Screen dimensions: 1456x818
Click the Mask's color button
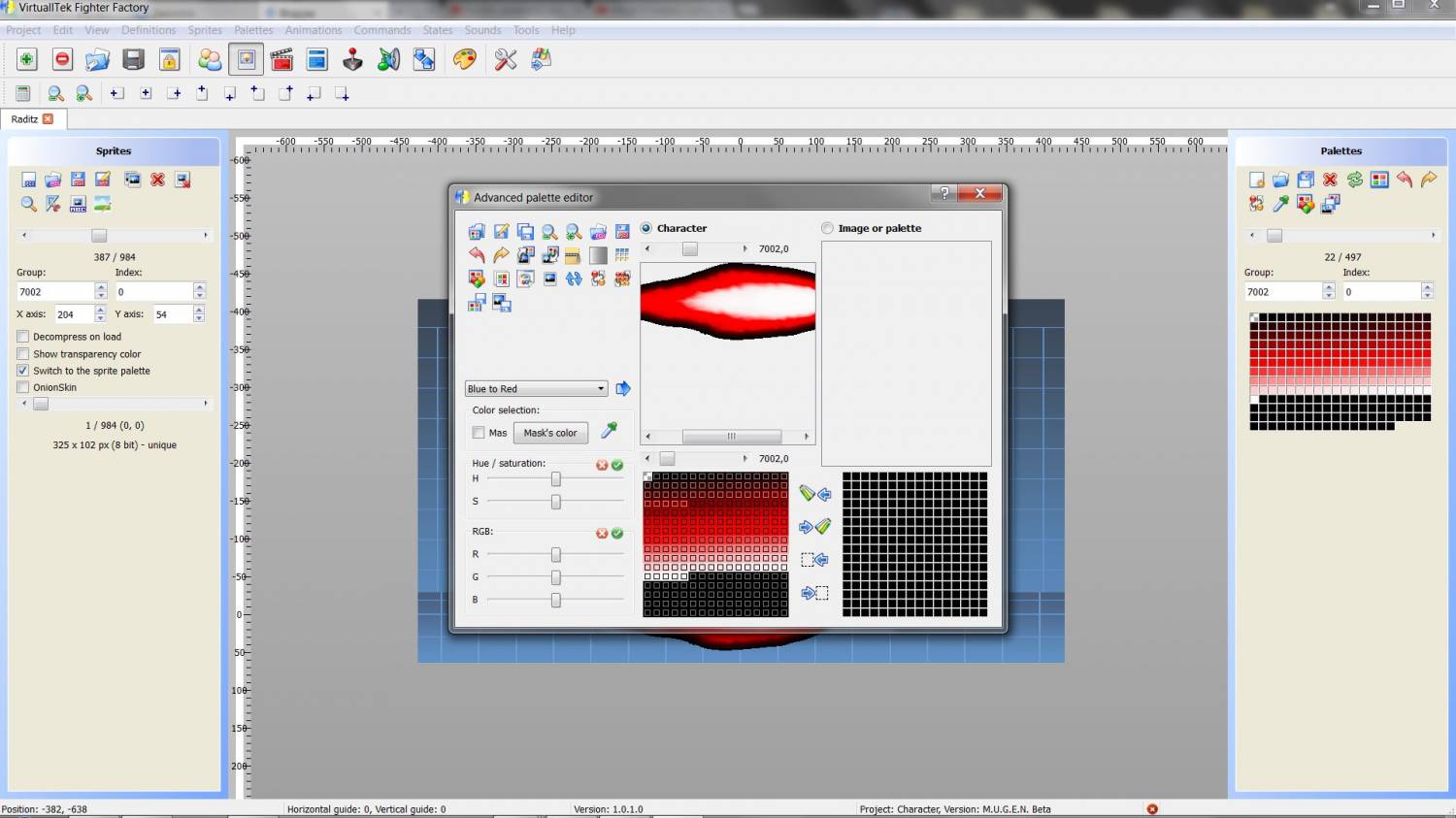[x=550, y=433]
